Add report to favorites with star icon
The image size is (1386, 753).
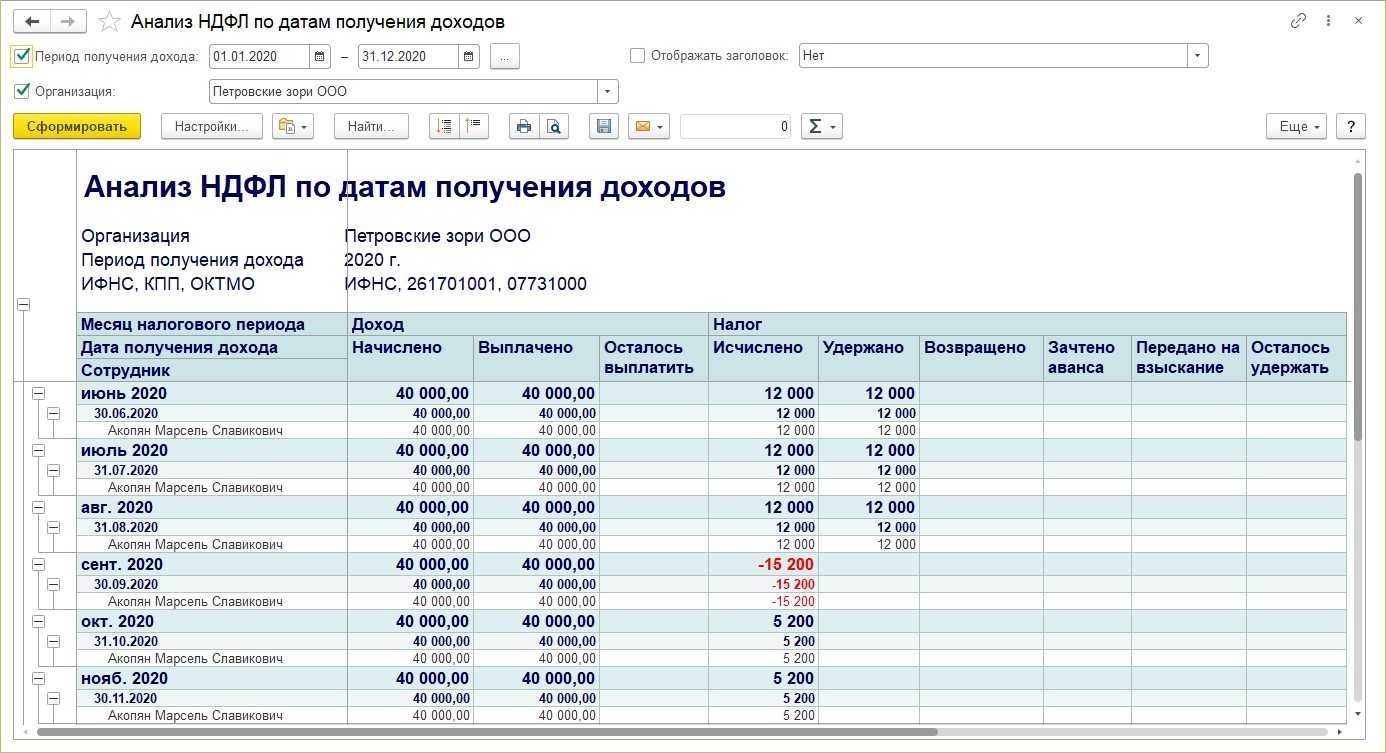click(110, 22)
